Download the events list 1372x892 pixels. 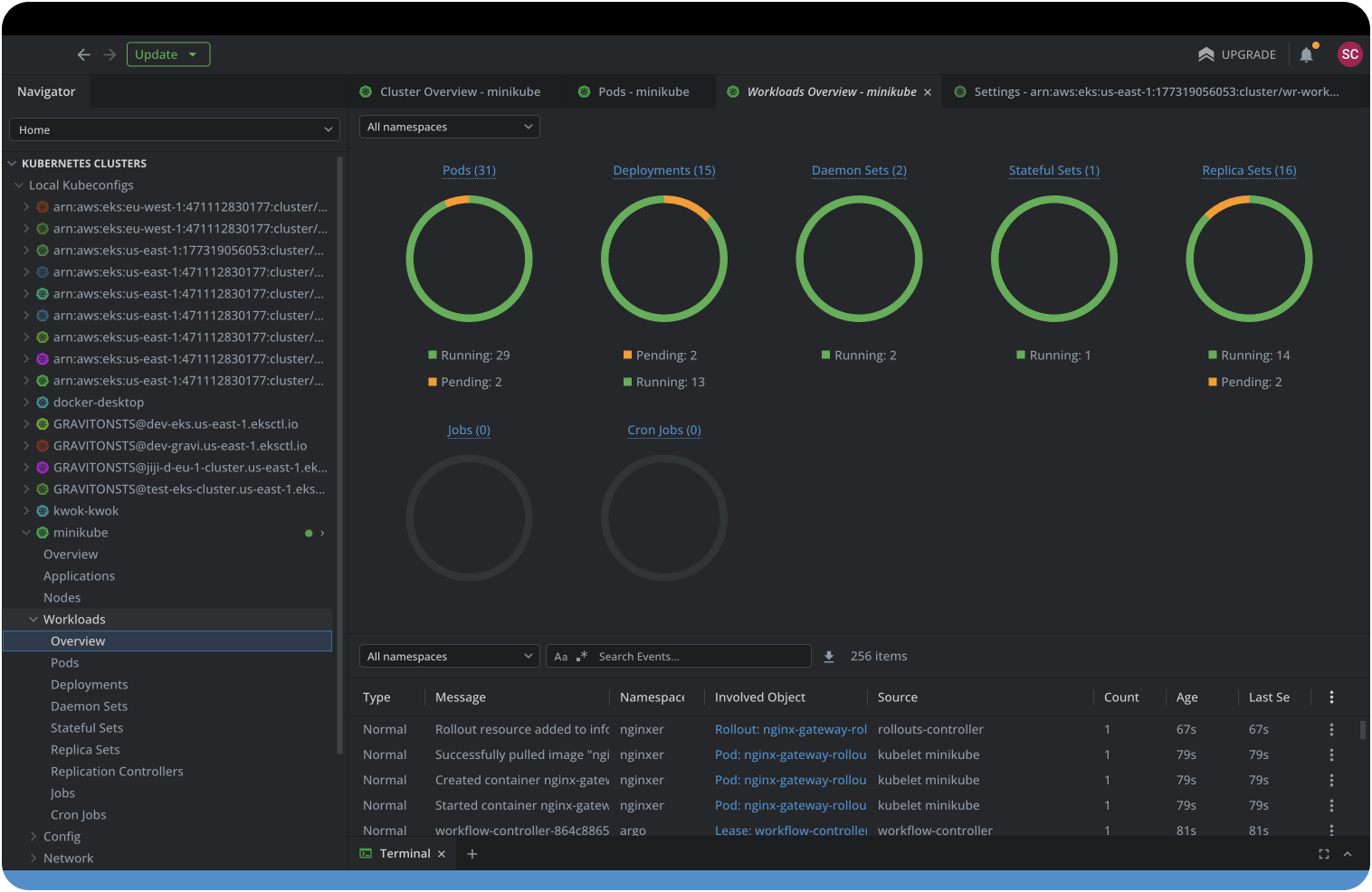(x=829, y=657)
